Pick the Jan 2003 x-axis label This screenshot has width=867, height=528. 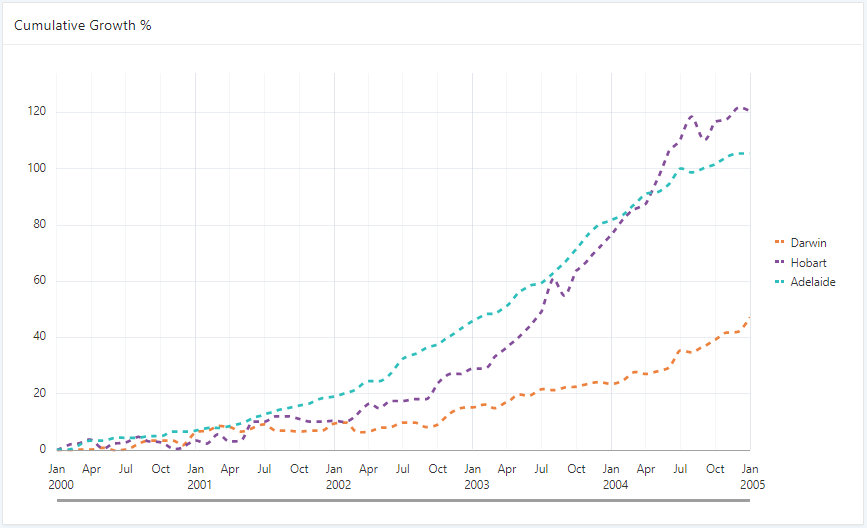474,476
